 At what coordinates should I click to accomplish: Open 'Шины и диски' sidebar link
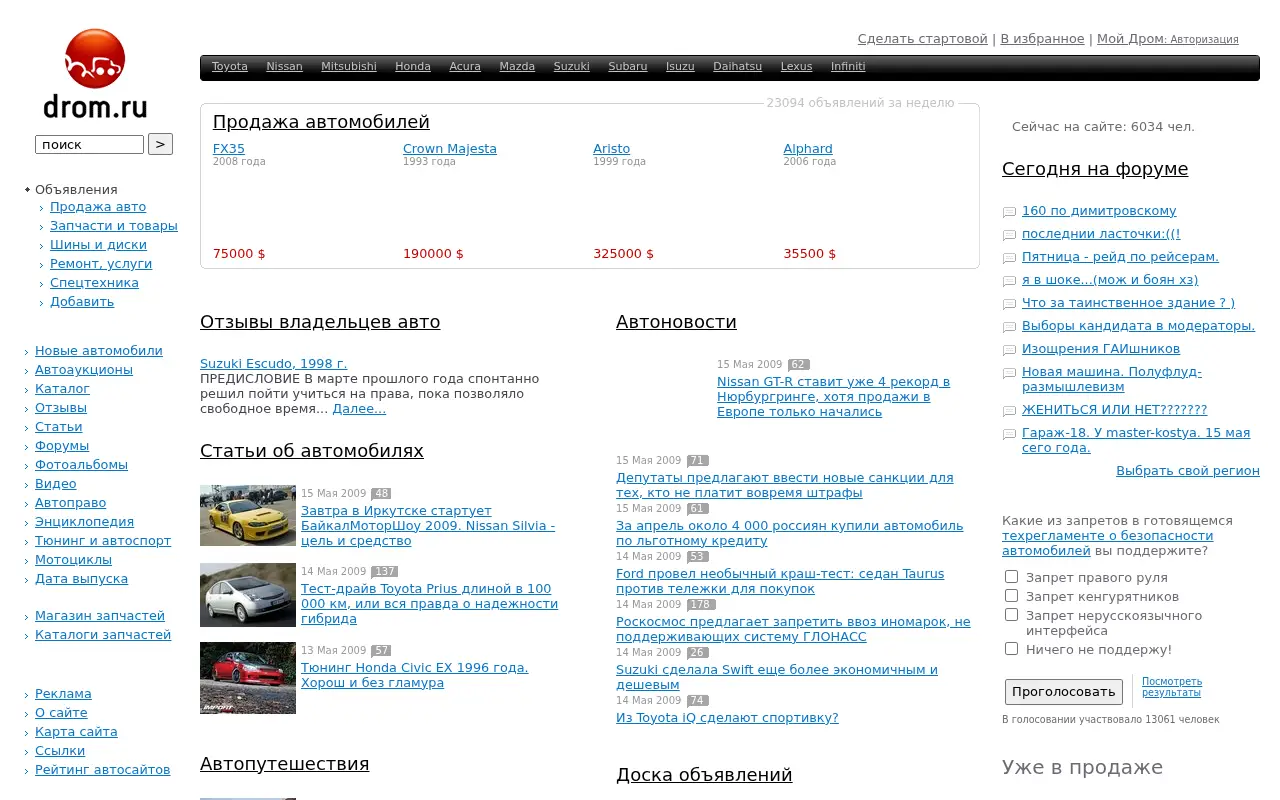[x=98, y=245]
